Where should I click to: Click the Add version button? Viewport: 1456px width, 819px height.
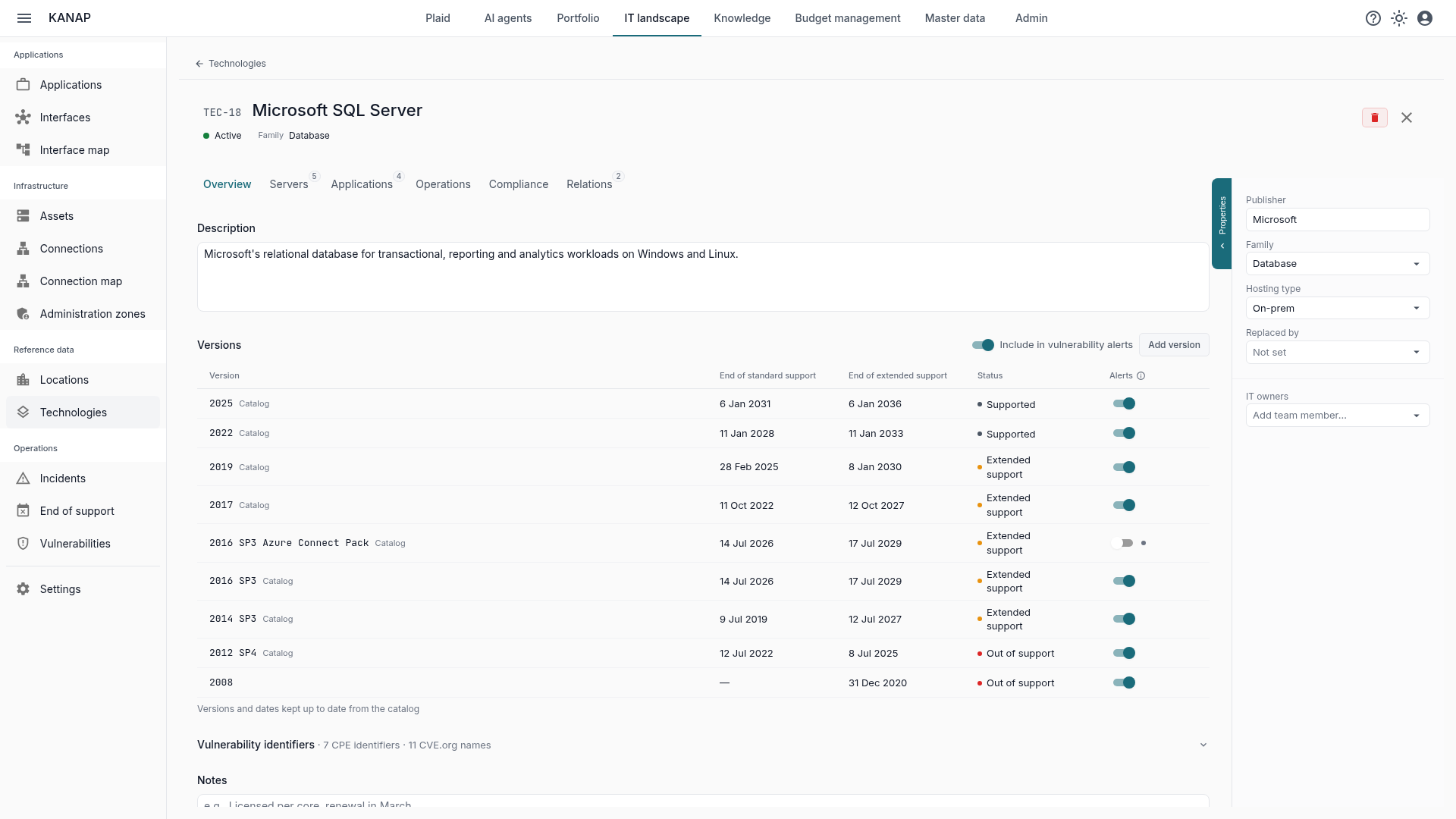(1174, 345)
